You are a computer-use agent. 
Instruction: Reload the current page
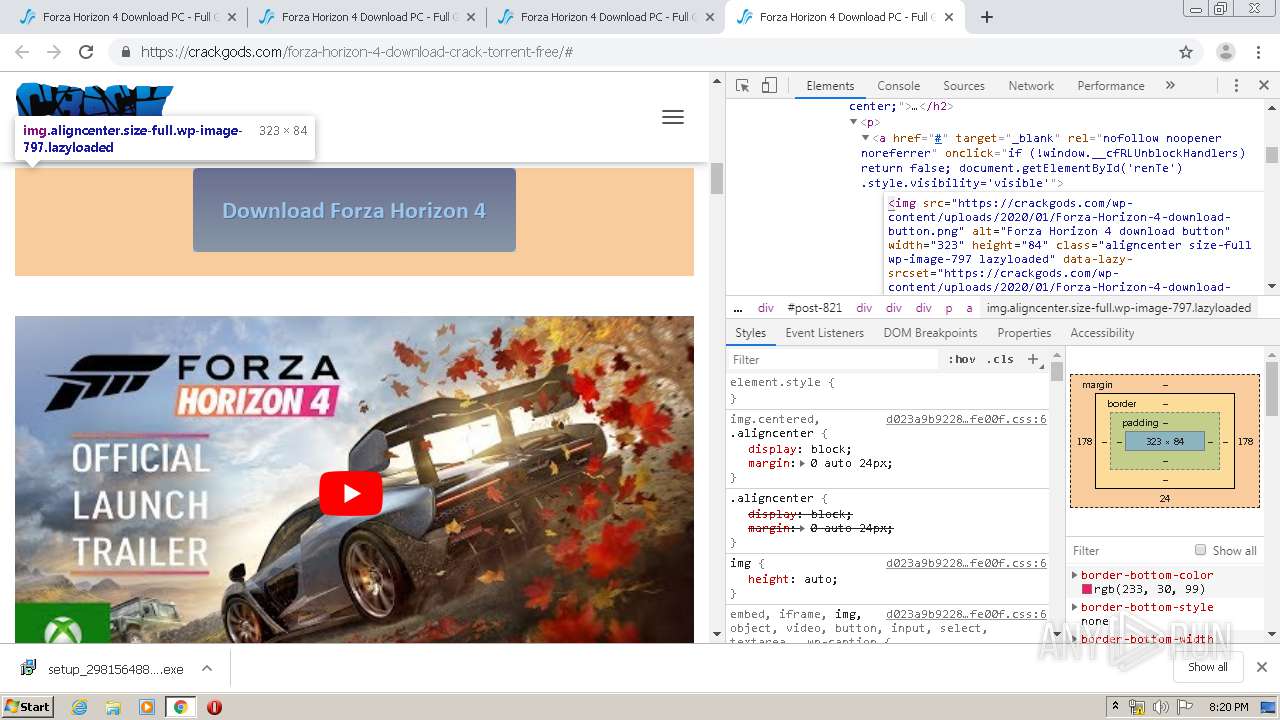pyautogui.click(x=86, y=52)
